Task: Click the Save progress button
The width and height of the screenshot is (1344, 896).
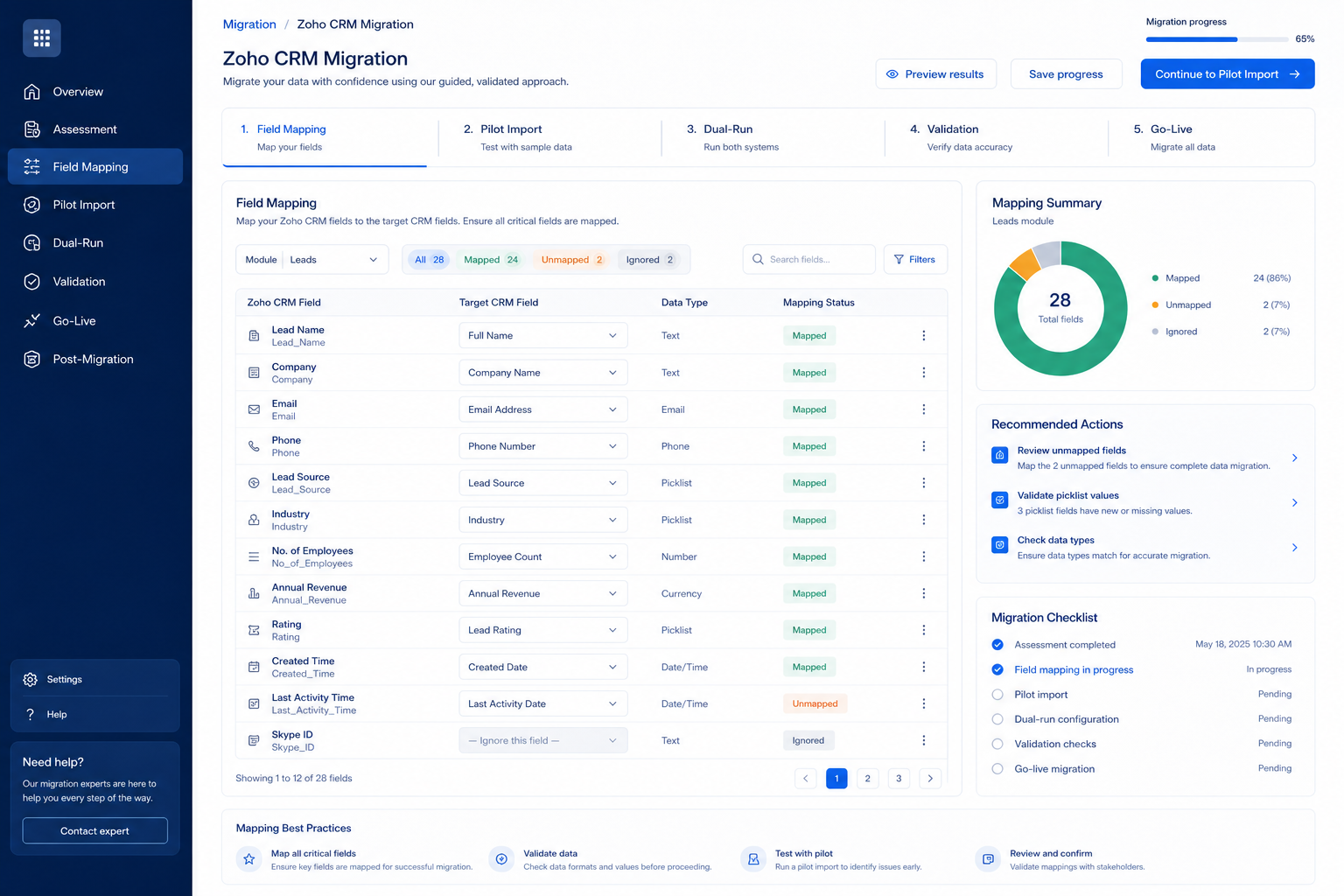Action: [x=1066, y=74]
